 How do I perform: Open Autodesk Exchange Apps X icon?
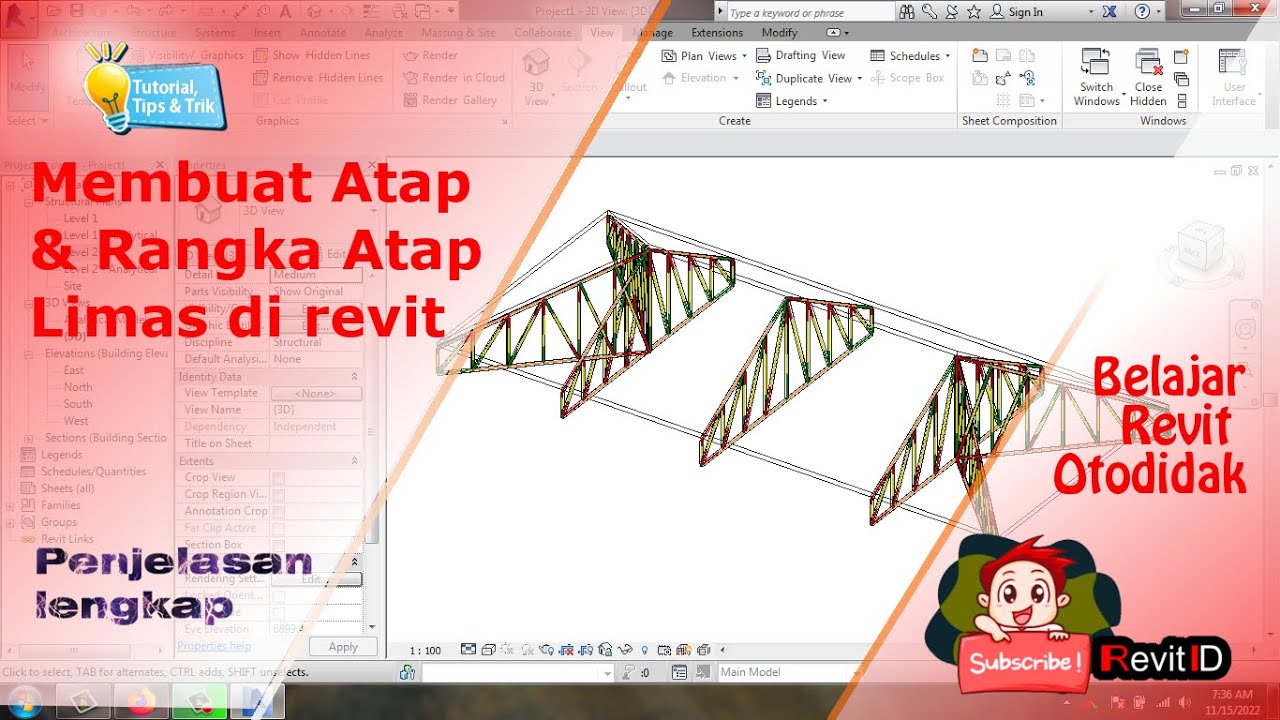[x=1109, y=12]
